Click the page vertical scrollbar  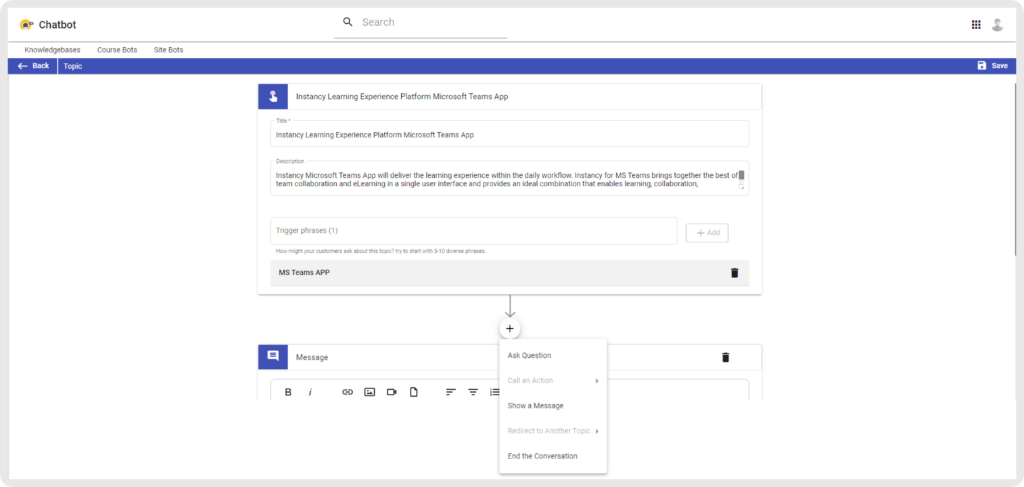click(x=1016, y=170)
